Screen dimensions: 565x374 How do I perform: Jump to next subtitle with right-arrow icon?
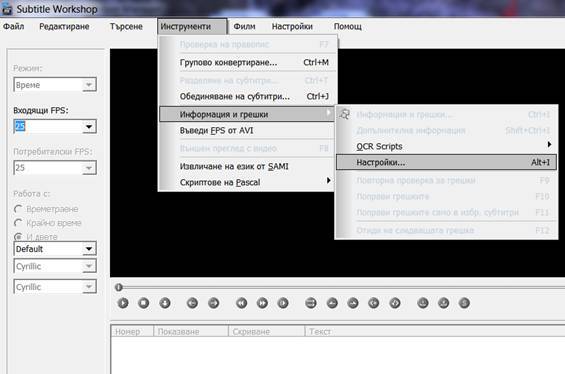(213, 303)
